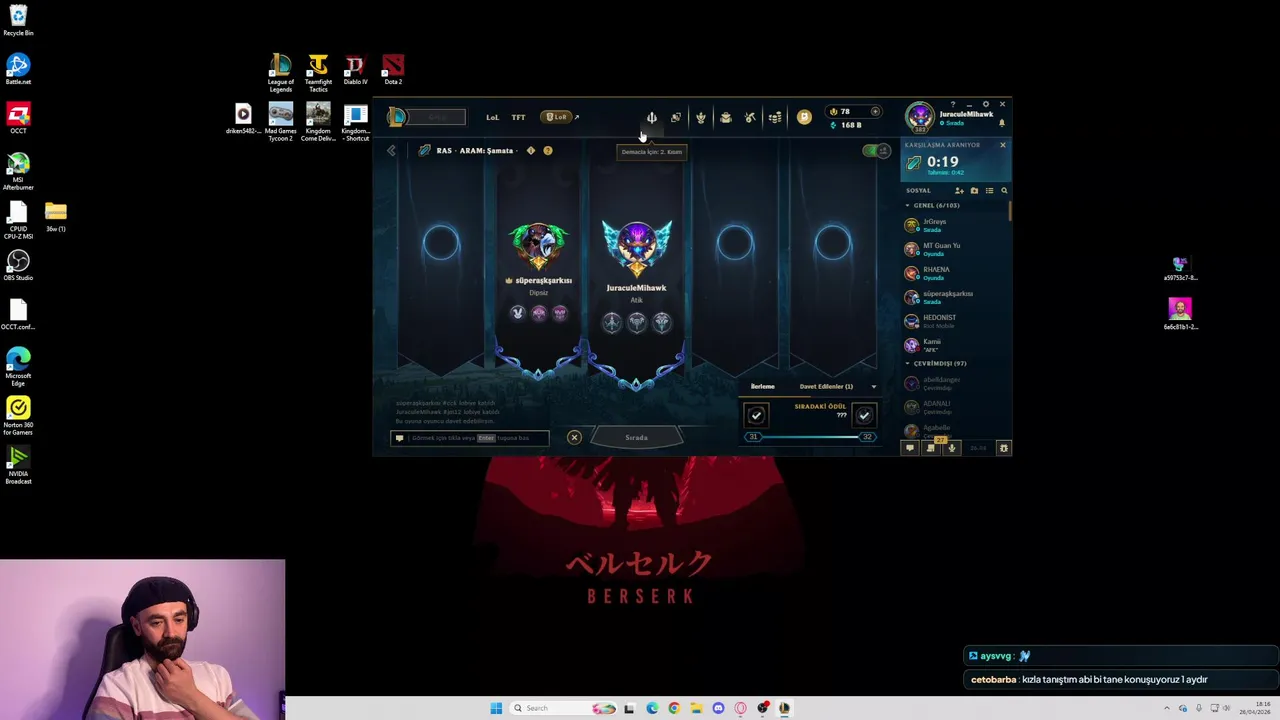Switch to the LoL tab
Viewport: 1280px width, 720px height.
point(492,117)
